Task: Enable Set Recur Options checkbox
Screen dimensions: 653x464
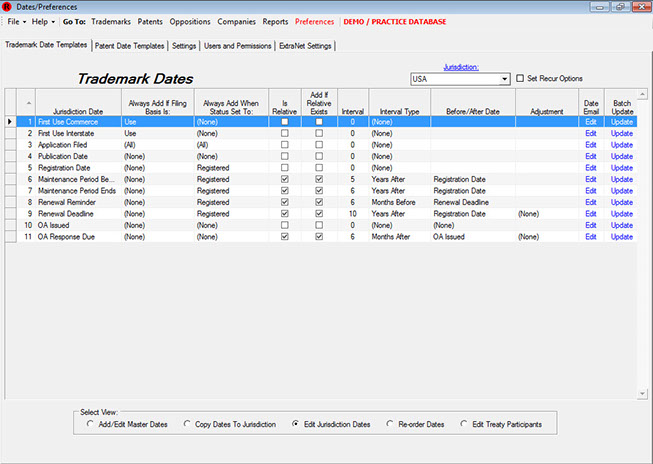Action: tap(520, 78)
